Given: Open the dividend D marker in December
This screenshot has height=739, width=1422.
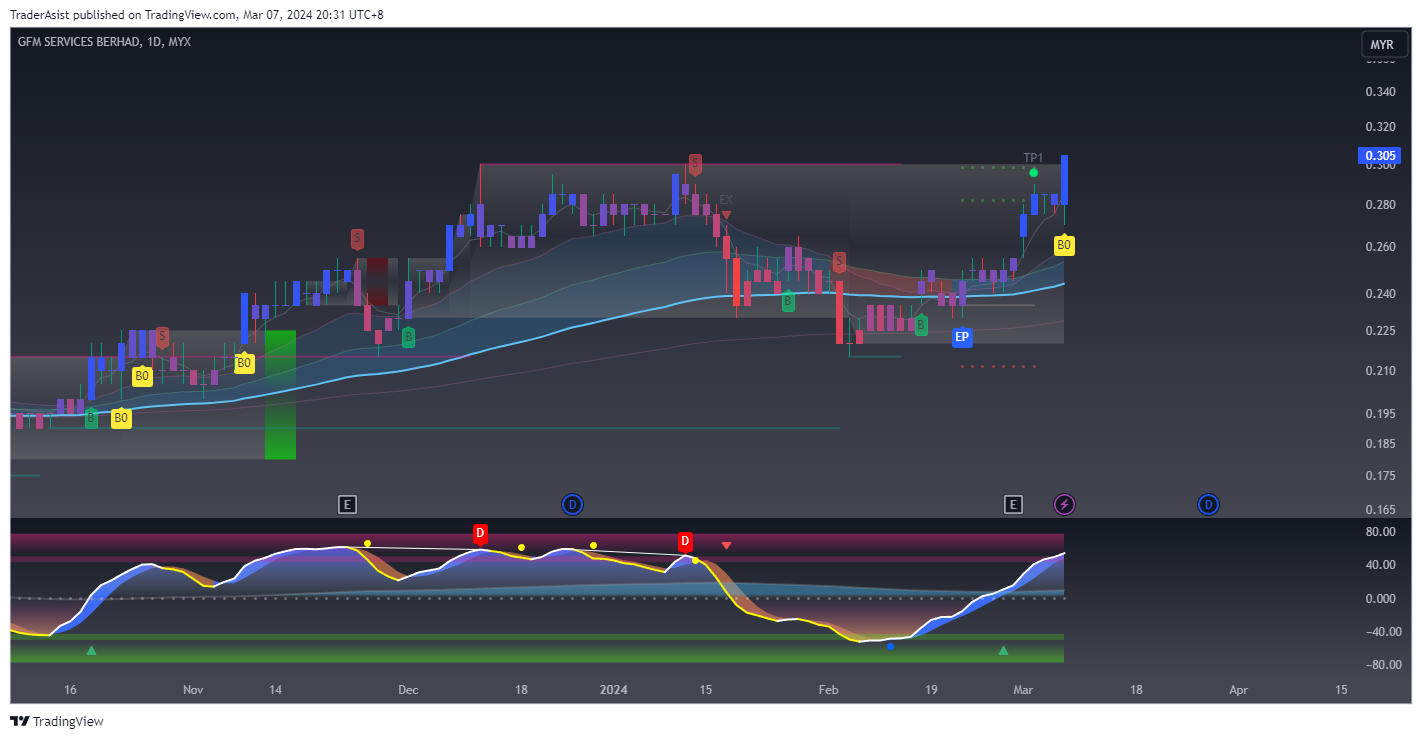Looking at the screenshot, I should (573, 504).
